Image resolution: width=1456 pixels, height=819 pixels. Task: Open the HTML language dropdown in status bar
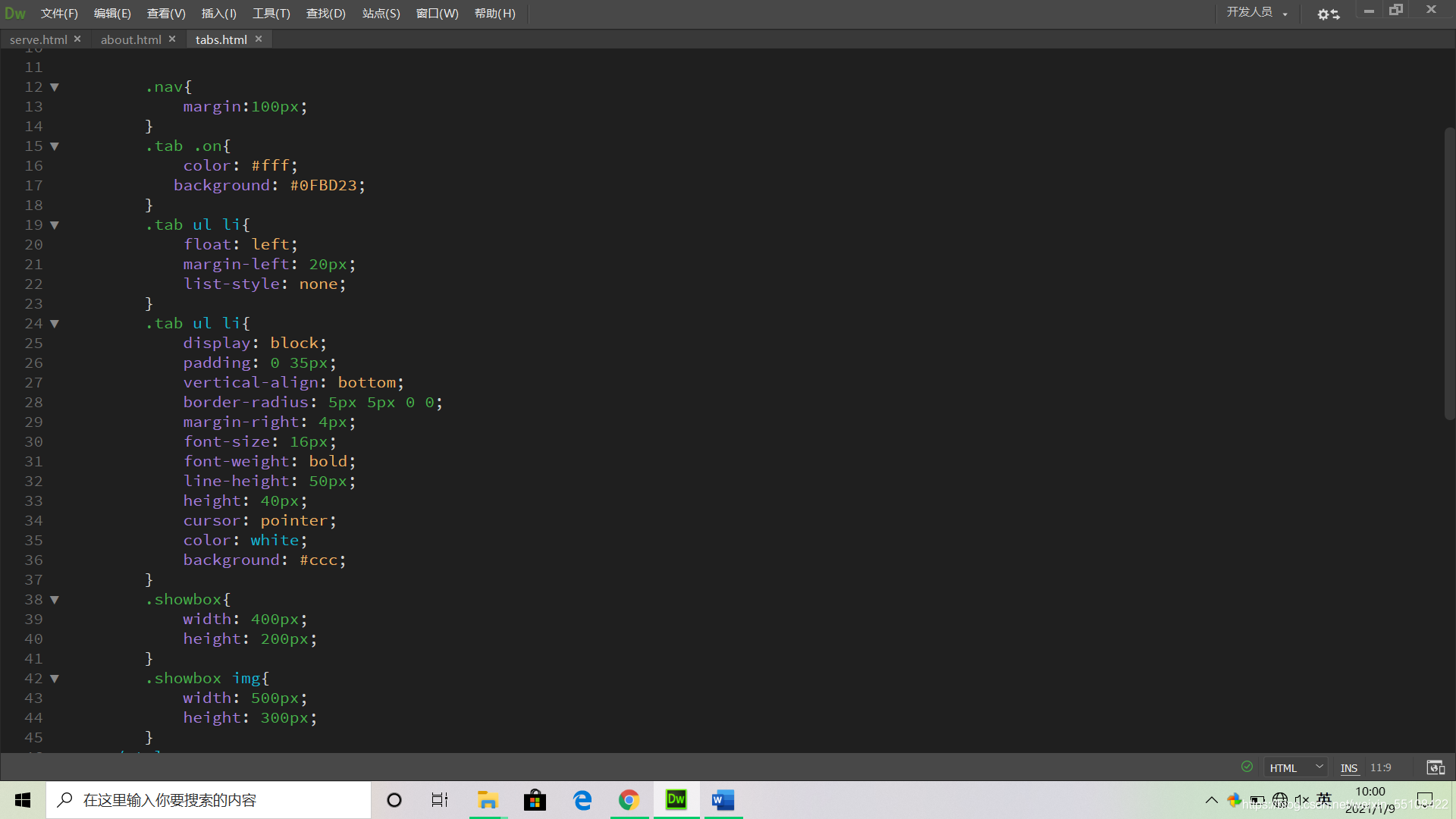(x=1296, y=767)
